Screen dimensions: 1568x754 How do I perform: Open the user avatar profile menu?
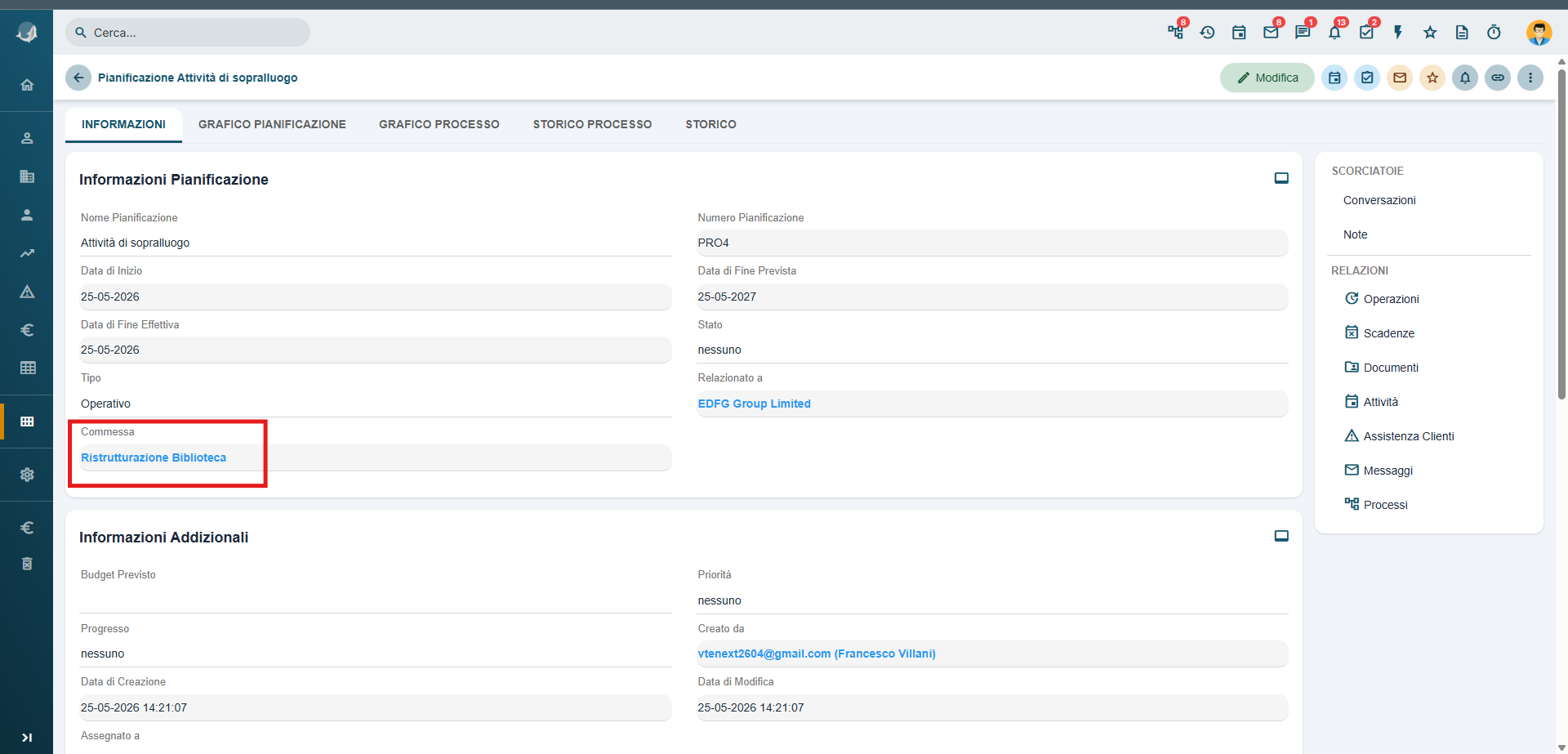(x=1539, y=33)
